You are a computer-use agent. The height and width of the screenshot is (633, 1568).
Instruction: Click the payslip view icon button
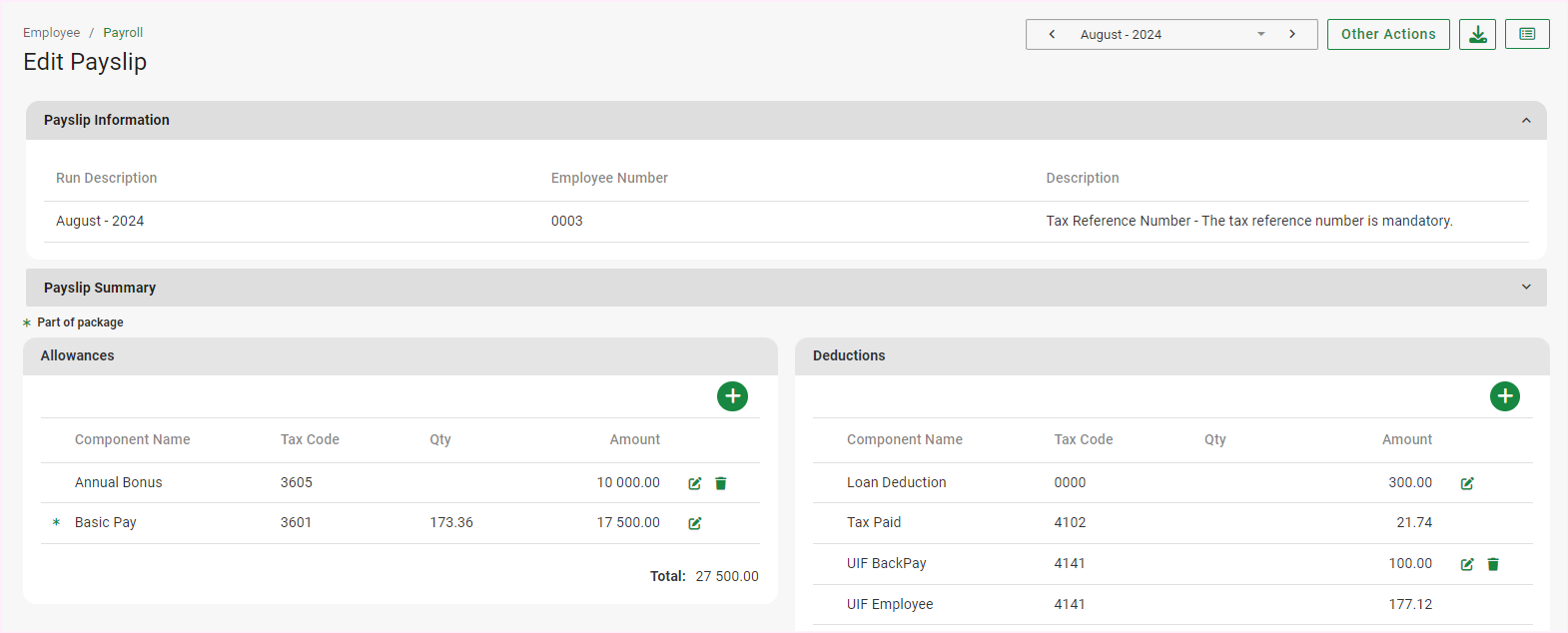click(x=1527, y=34)
